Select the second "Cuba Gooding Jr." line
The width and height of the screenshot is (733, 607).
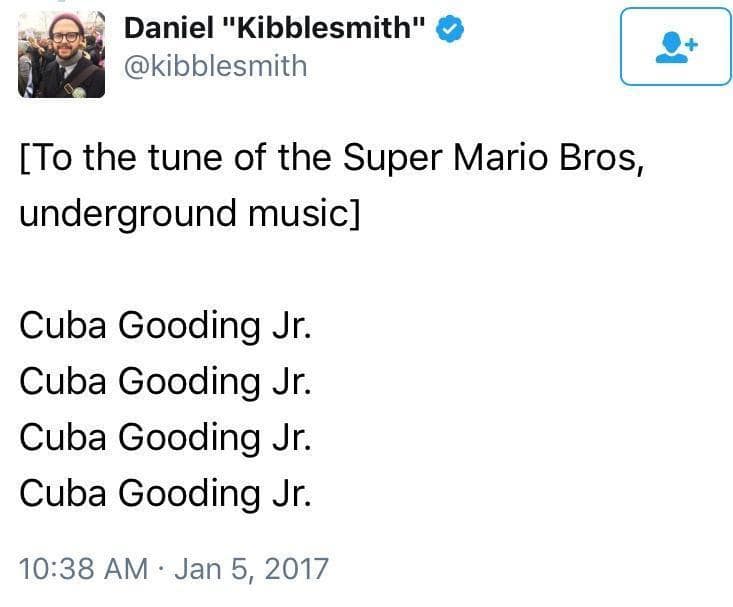(x=165, y=381)
